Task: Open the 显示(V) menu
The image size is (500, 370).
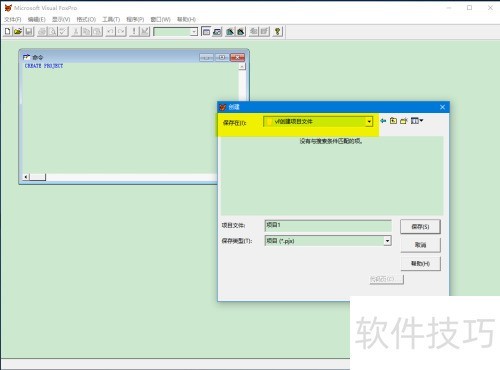Action: coord(61,19)
